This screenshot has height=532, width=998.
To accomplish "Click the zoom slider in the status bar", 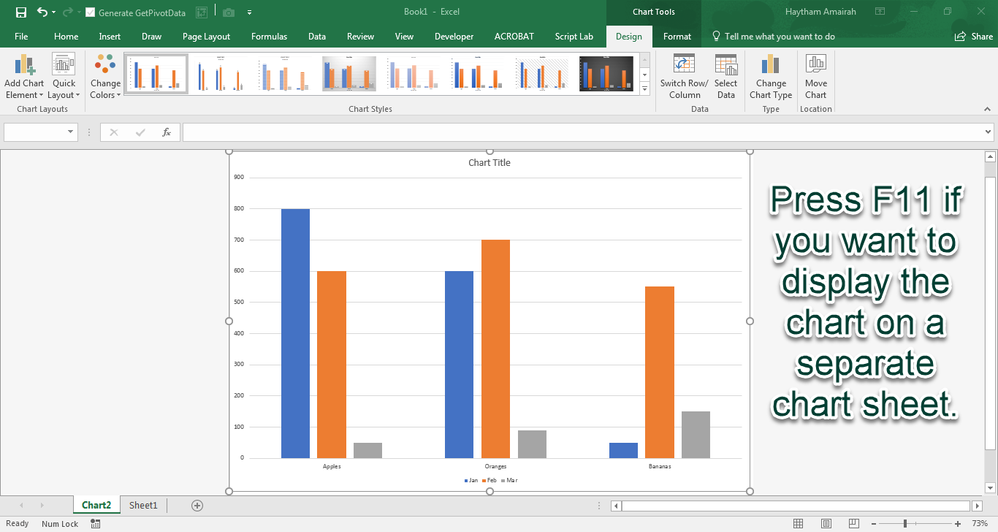I will [905, 523].
